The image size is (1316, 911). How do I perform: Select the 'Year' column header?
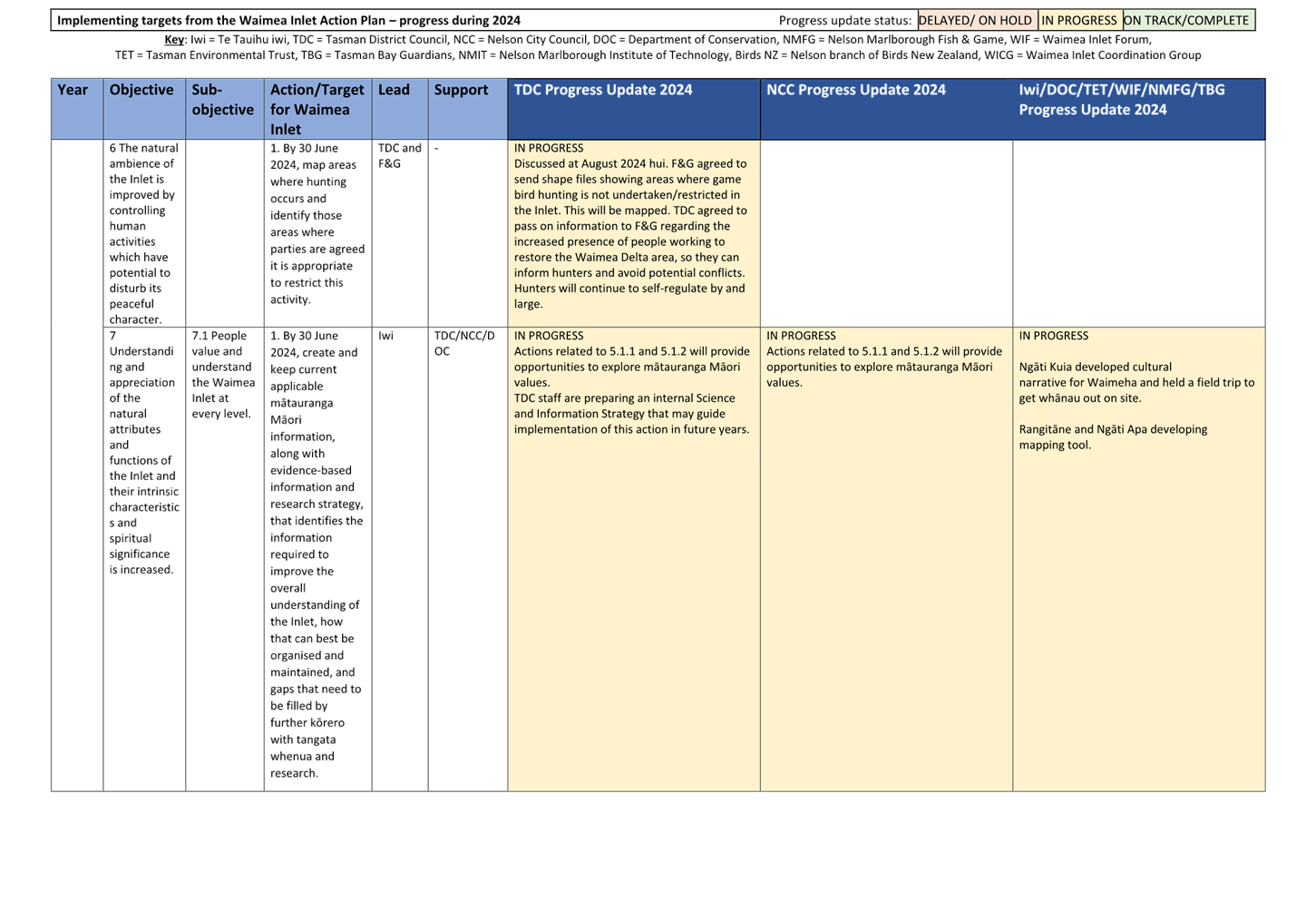pos(77,109)
